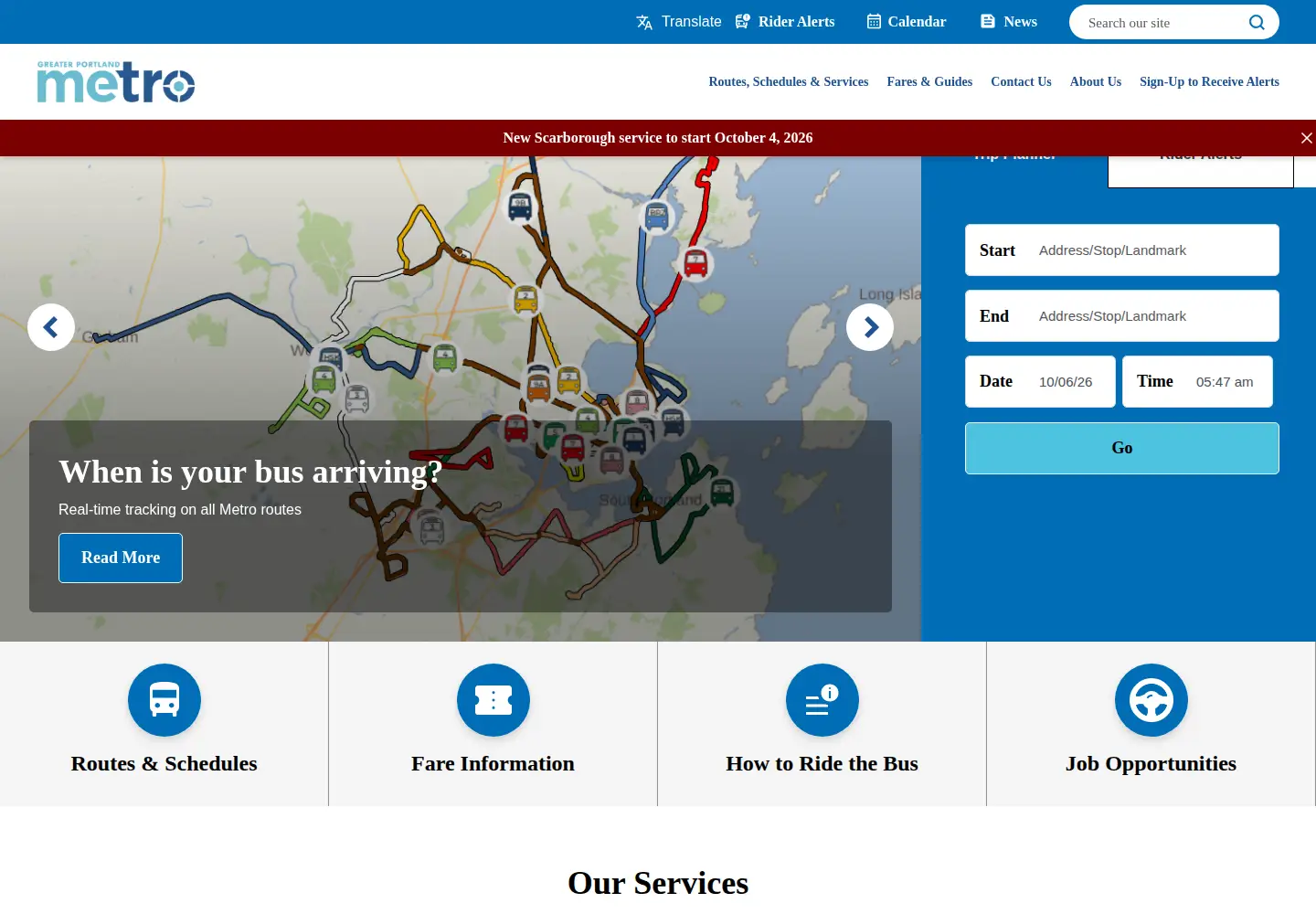This screenshot has width=1316, height=914.
Task: Open Fares & Guides menu
Action: (x=929, y=81)
